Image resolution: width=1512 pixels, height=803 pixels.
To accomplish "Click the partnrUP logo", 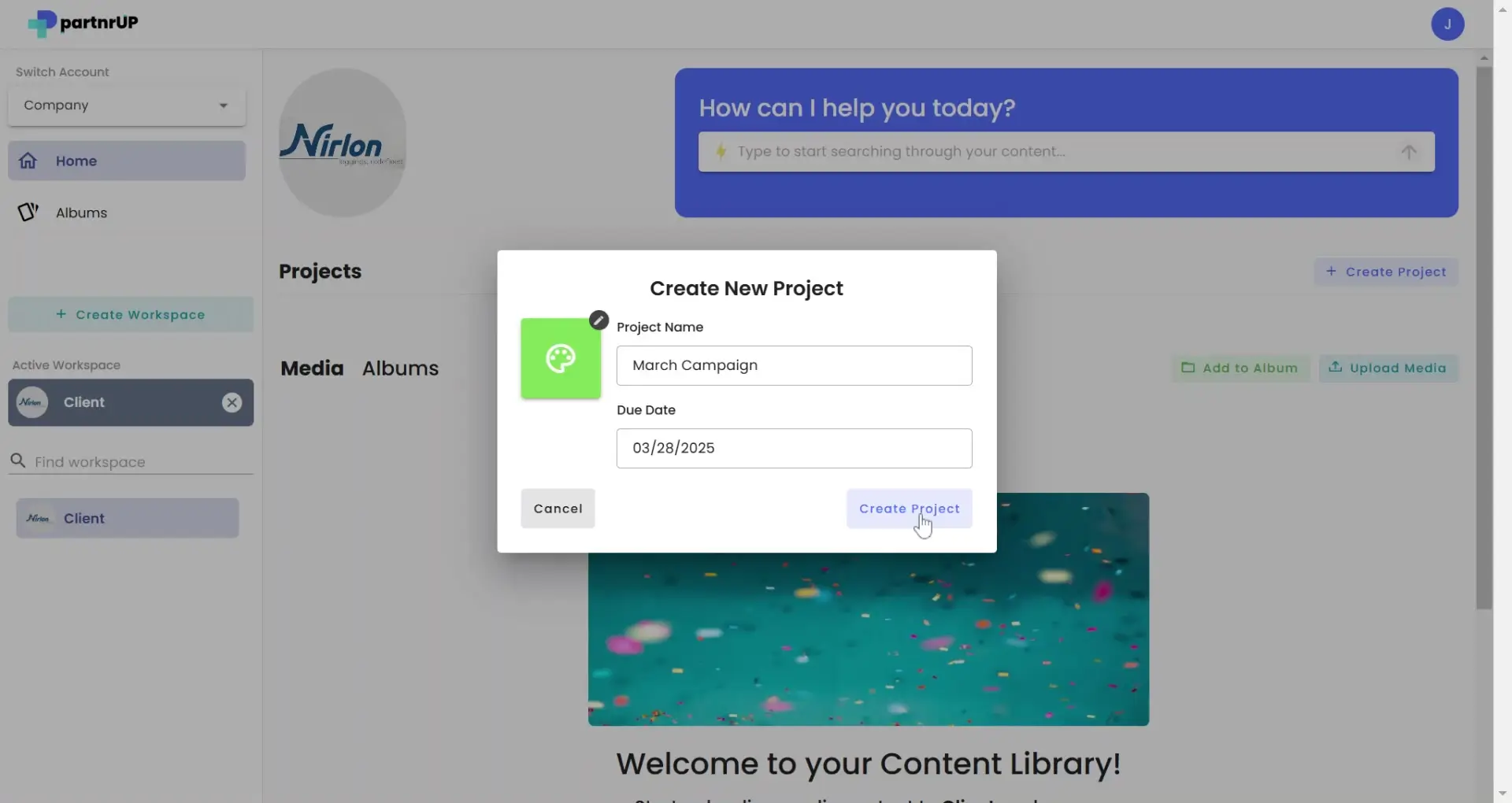I will (82, 24).
